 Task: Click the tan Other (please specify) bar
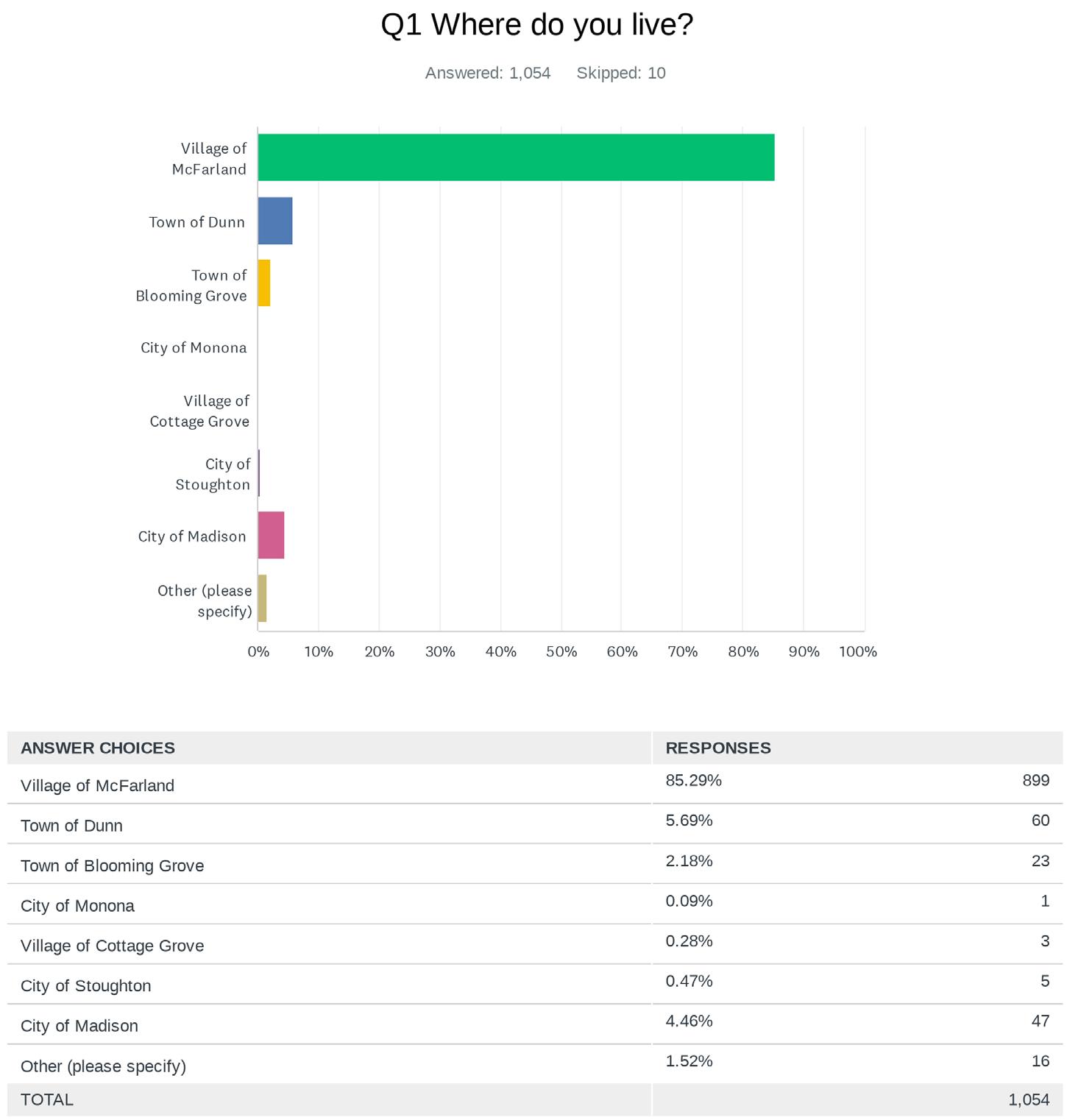coord(262,598)
